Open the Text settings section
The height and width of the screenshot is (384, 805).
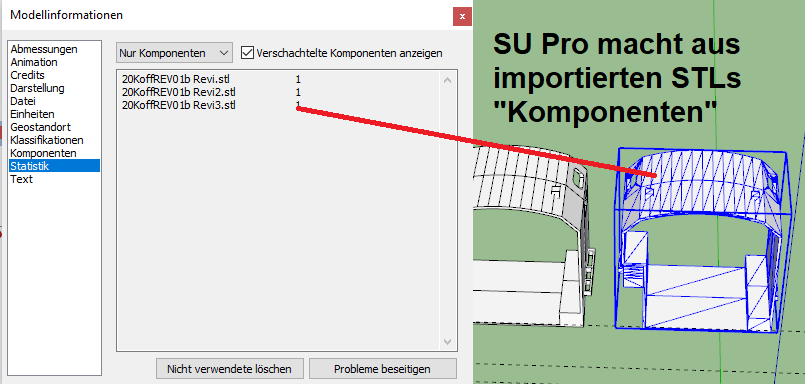pos(22,179)
